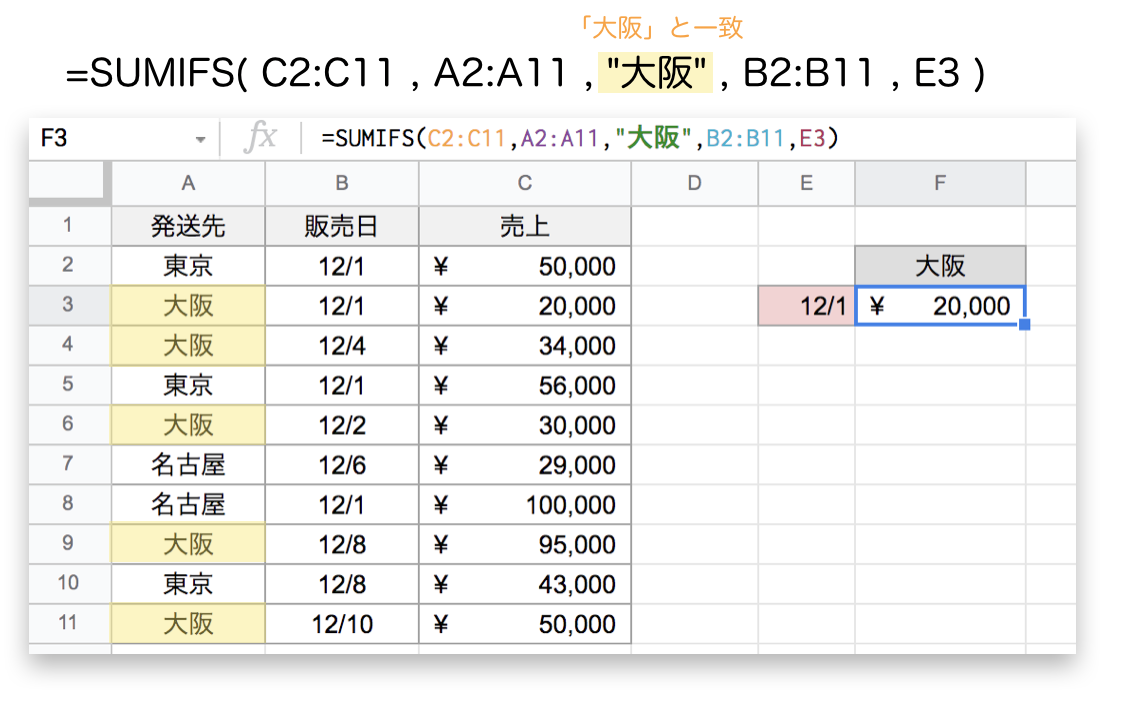Click the 販売日 header cell

[342, 226]
